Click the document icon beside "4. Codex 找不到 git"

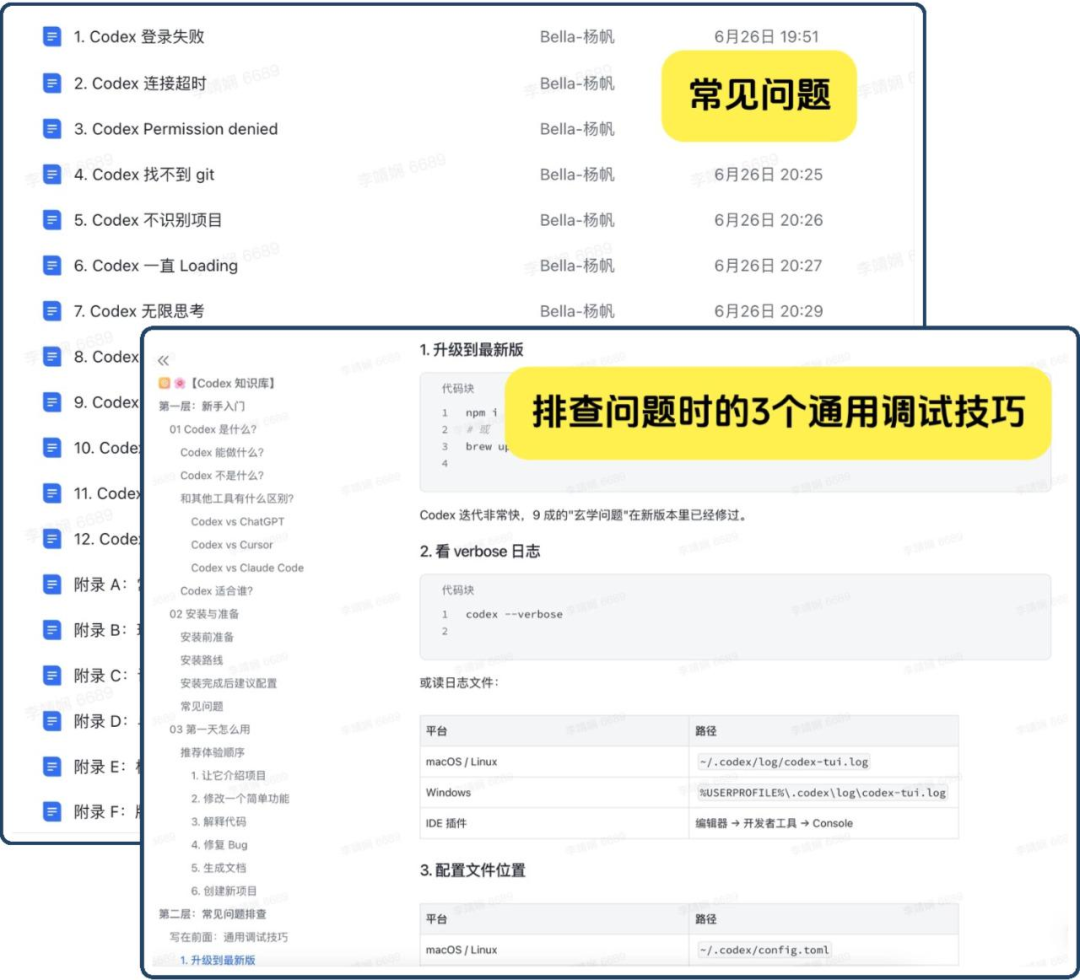click(52, 174)
